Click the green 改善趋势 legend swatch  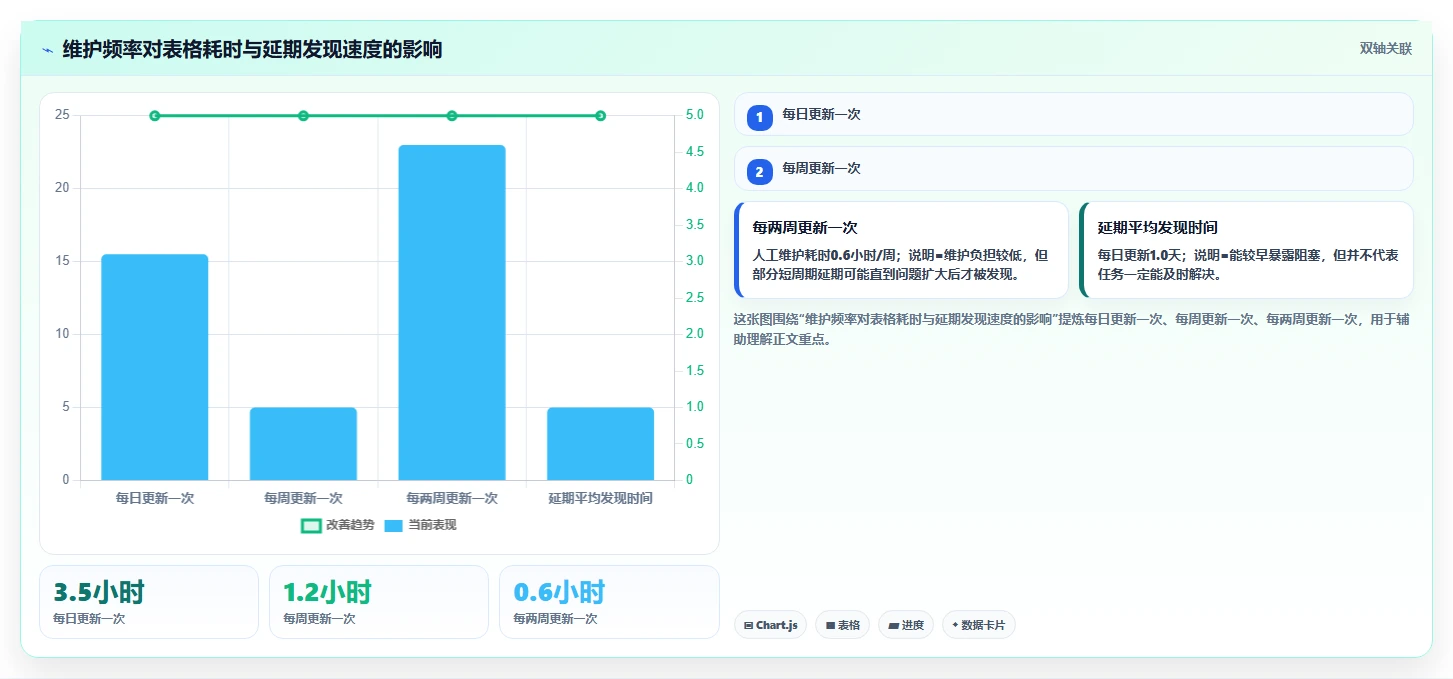point(311,525)
